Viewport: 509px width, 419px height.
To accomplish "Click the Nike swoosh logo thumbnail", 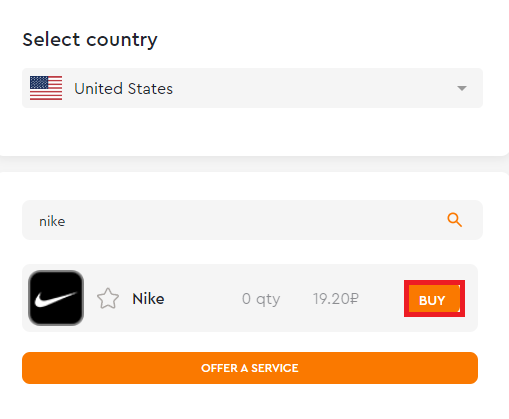I will (x=56, y=298).
